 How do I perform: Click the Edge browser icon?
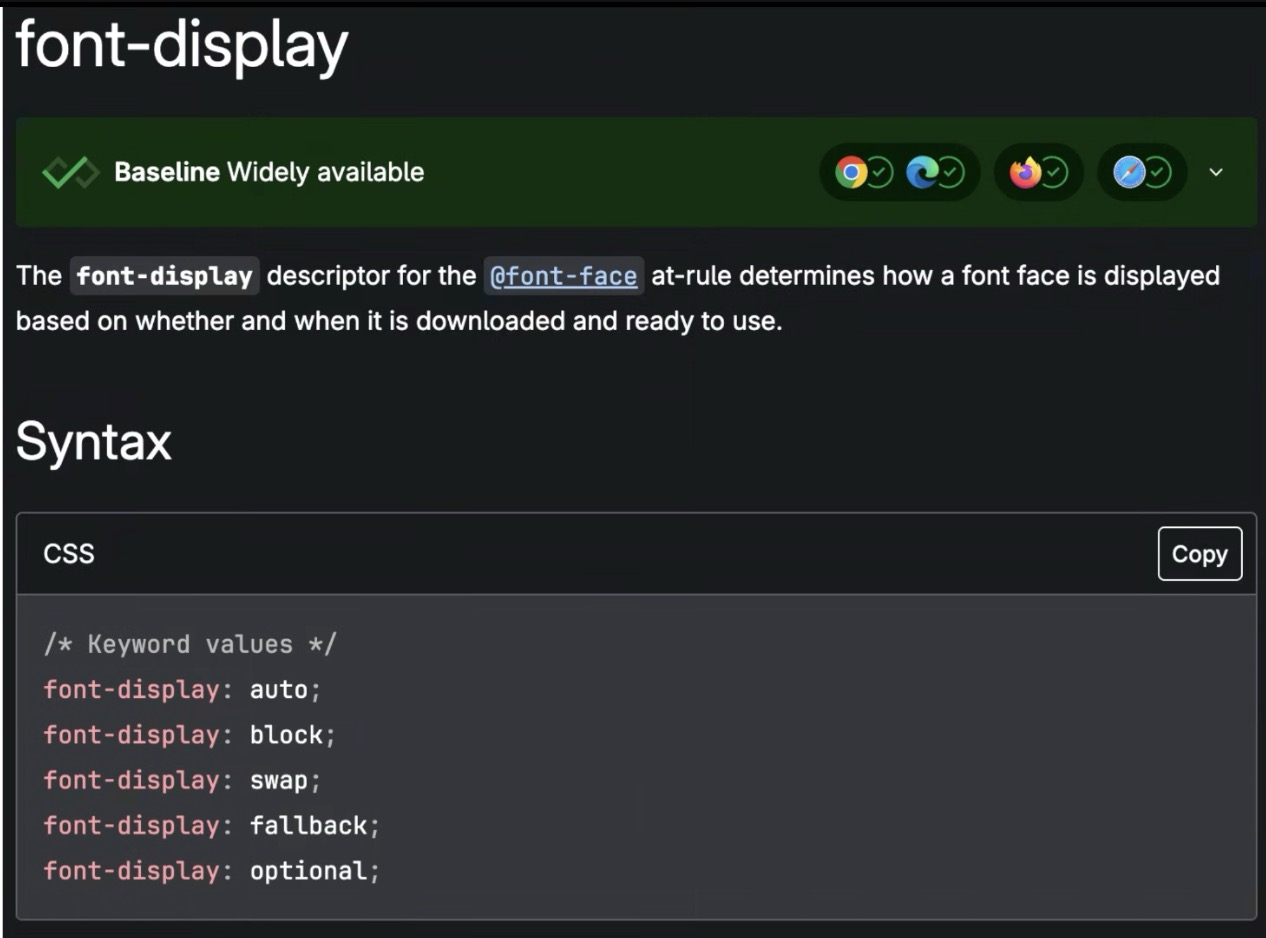[921, 173]
